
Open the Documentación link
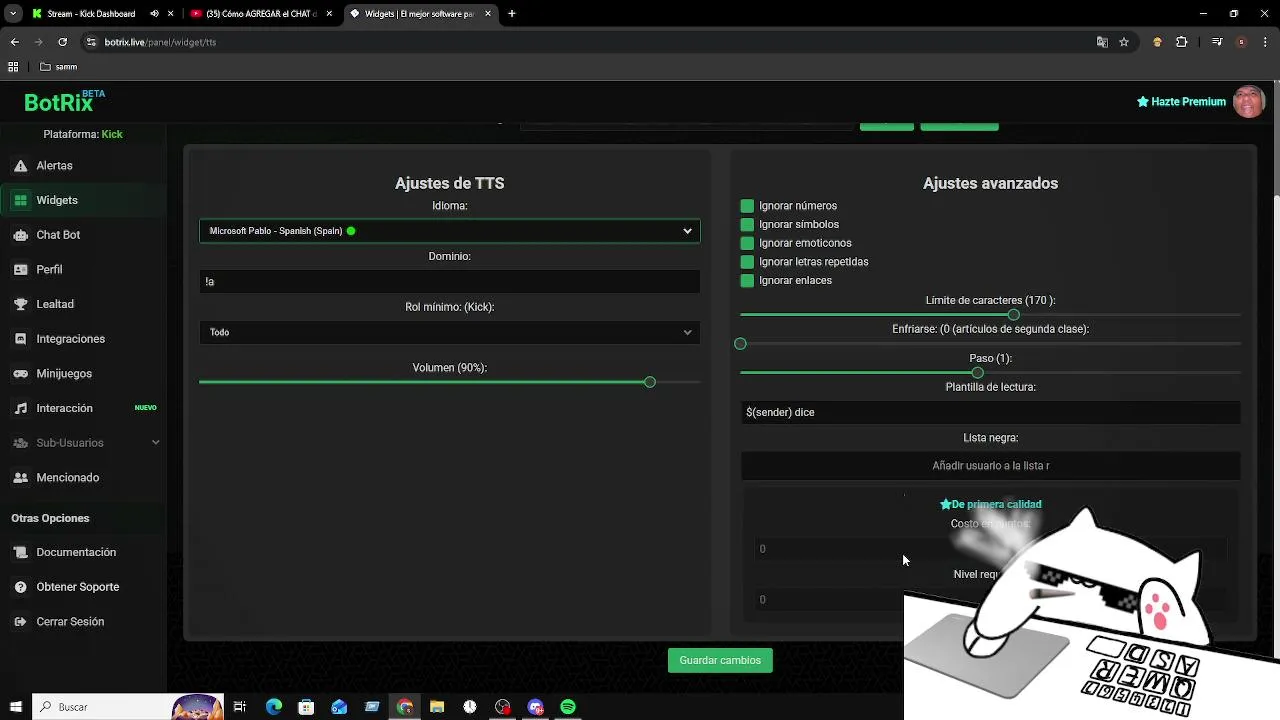[x=76, y=552]
